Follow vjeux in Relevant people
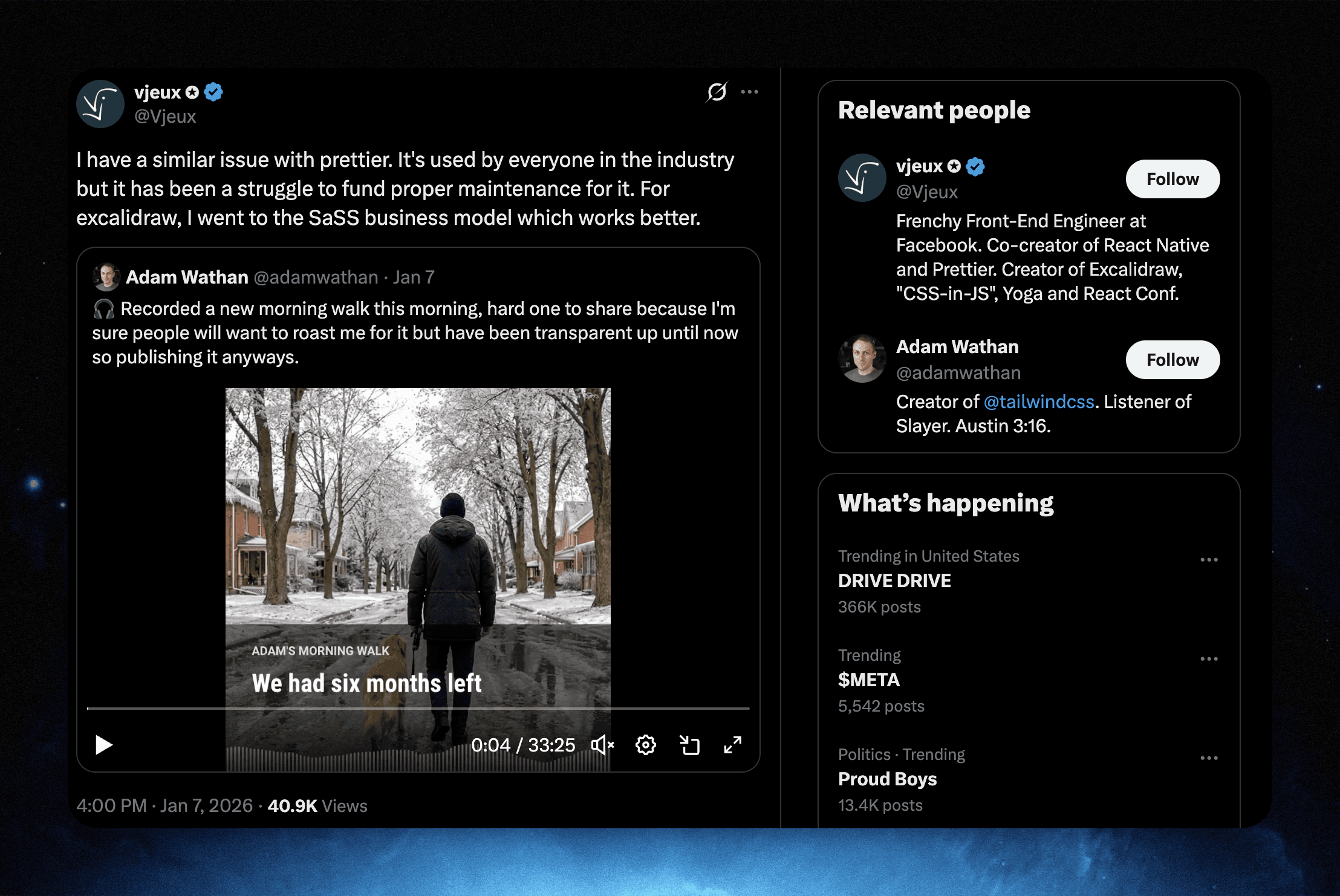The width and height of the screenshot is (1340, 896). [1172, 179]
